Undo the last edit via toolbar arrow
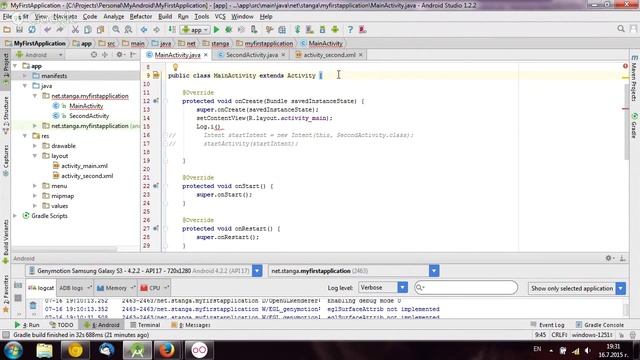 (47, 29)
